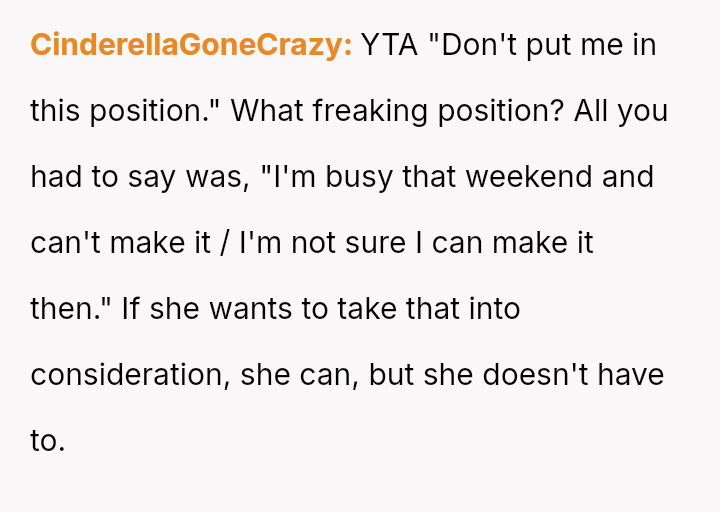720x512 pixels.
Task: Open the CinderellaGoneCrazy user profile
Action: coord(190,46)
